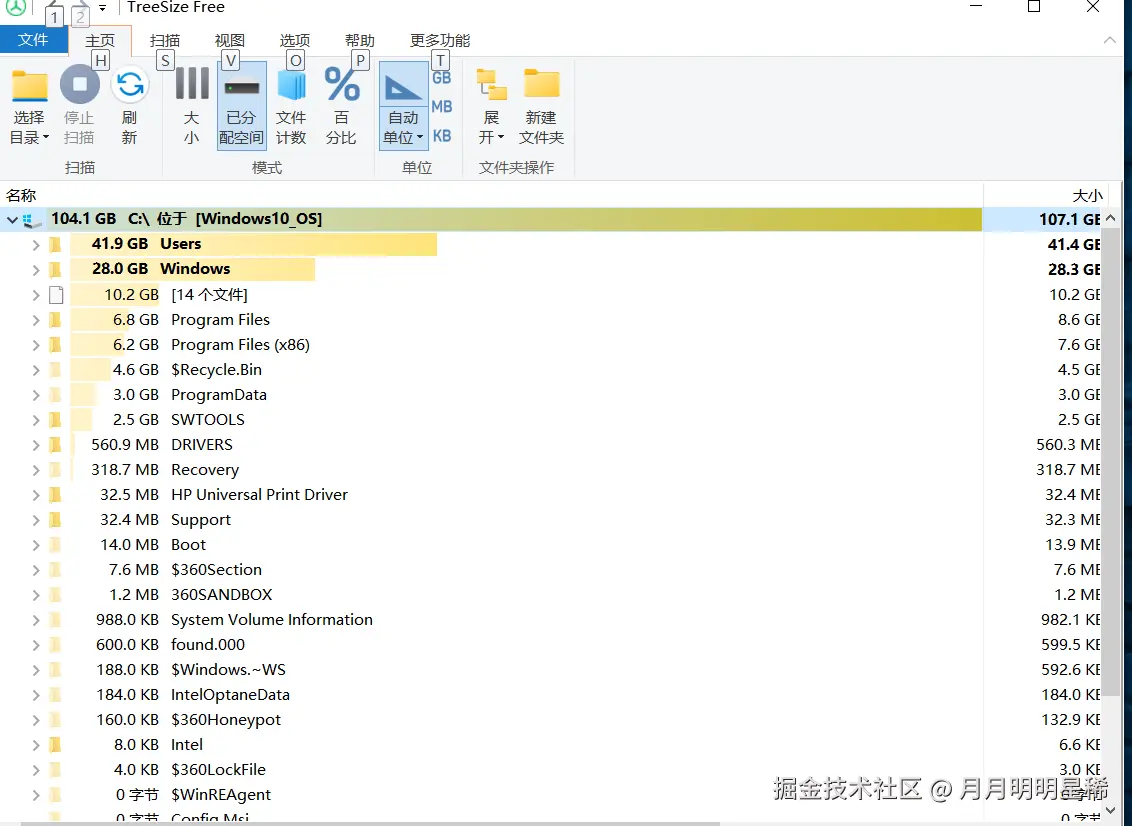Maximize the TreeSize Free window
This screenshot has width=1132, height=826.
click(x=1034, y=7)
